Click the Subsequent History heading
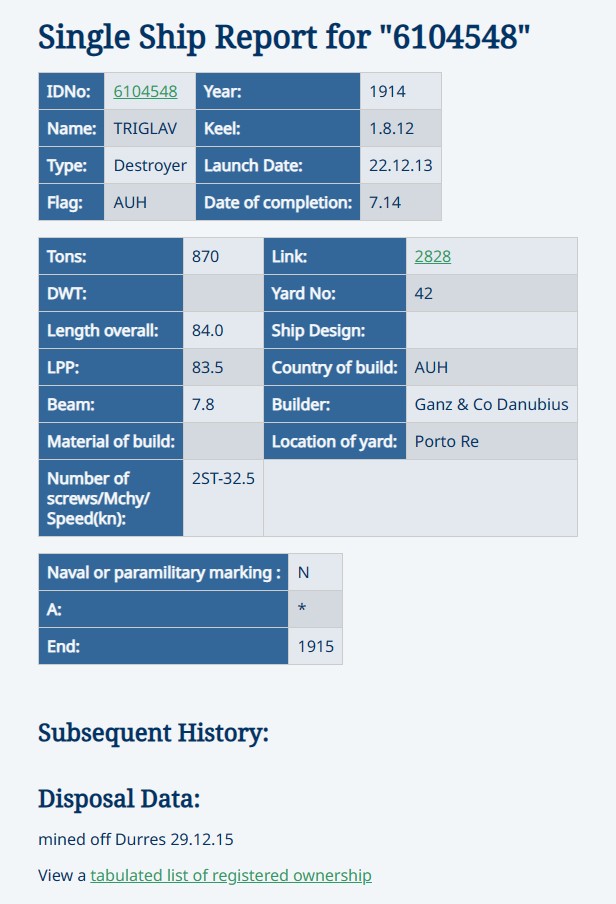The image size is (616, 904). click(x=153, y=733)
